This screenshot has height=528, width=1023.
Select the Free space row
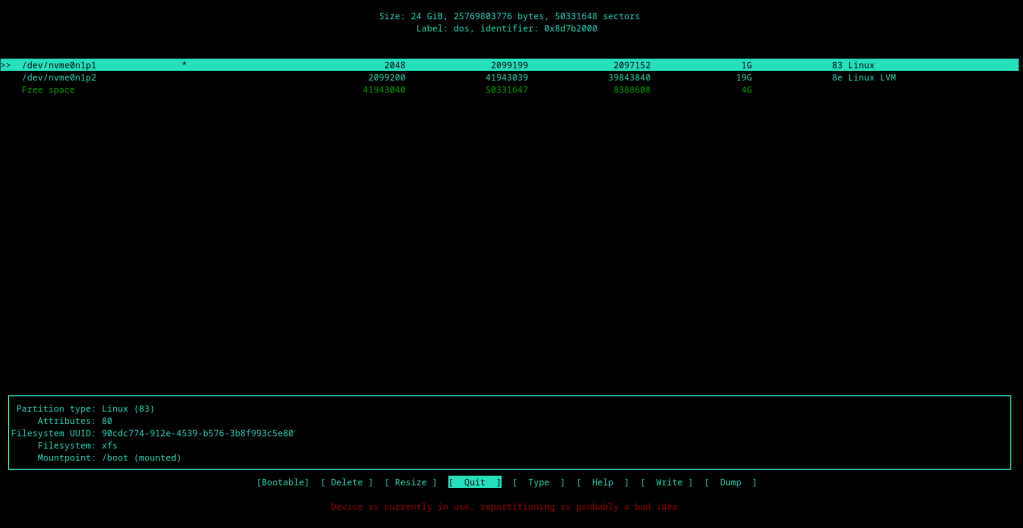48,90
